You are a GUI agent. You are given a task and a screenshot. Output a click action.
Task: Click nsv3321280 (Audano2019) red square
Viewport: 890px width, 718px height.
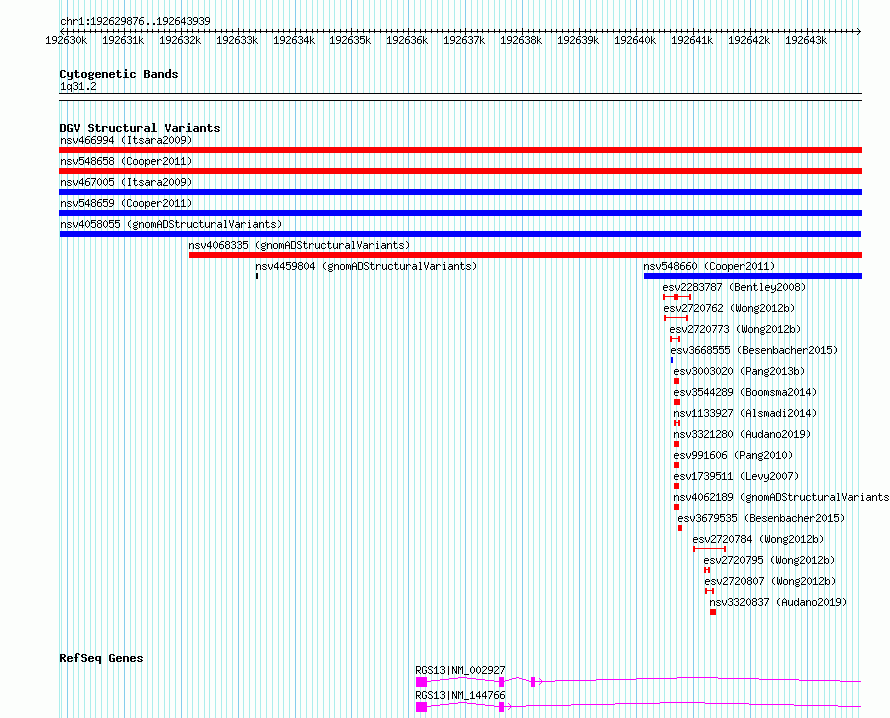tap(677, 444)
